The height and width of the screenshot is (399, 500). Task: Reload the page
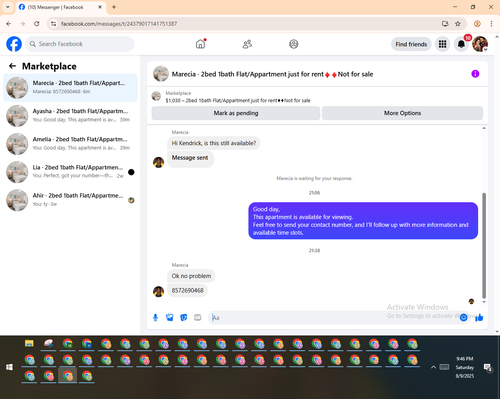pyautogui.click(x=37, y=24)
